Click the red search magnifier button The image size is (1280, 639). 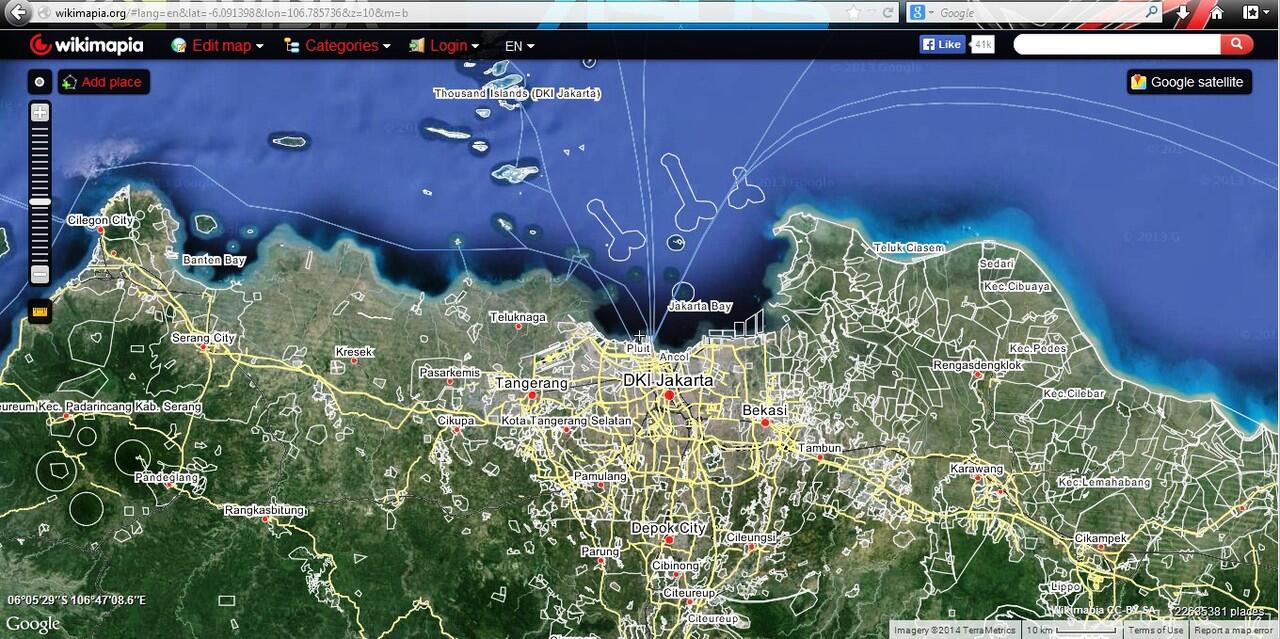click(x=1236, y=44)
